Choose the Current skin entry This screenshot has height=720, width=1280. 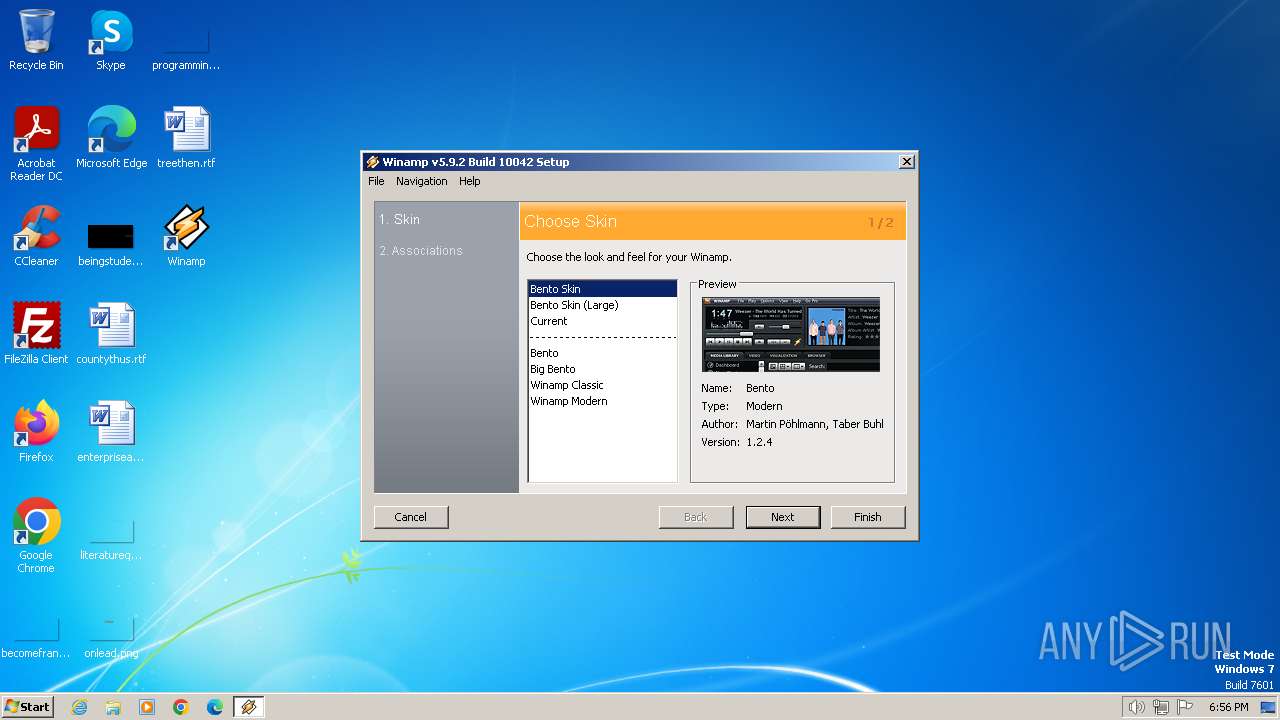point(602,321)
